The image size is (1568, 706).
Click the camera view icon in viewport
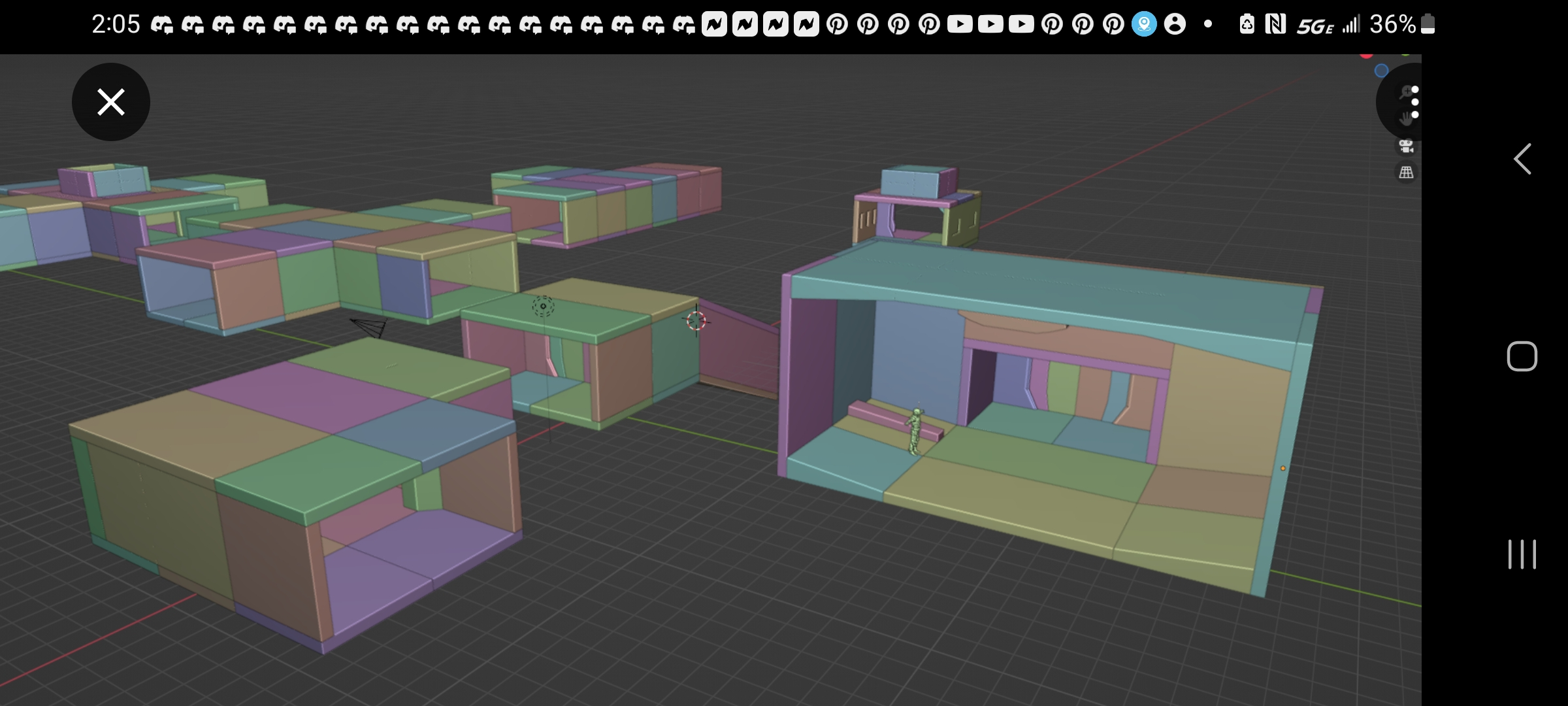tap(1406, 146)
